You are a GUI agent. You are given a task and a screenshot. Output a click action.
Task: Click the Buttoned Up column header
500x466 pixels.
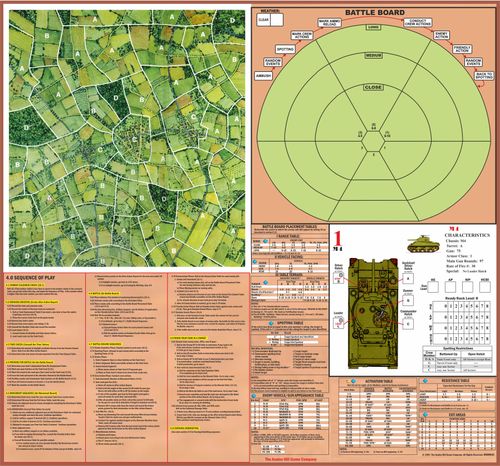(448, 354)
